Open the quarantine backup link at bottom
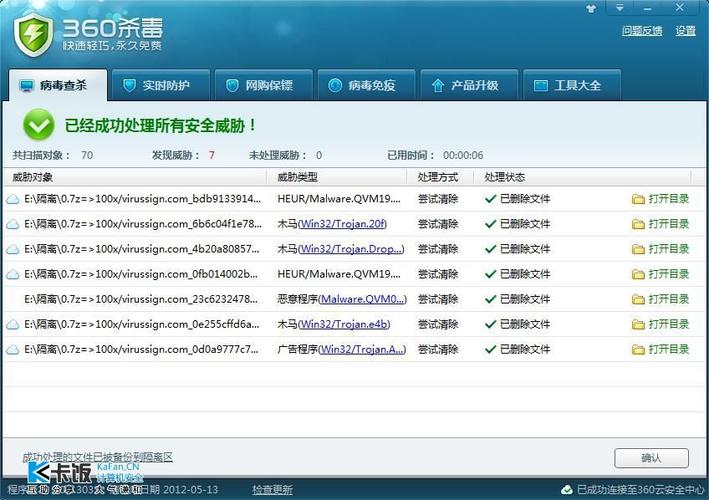The image size is (709, 500). click(x=97, y=457)
